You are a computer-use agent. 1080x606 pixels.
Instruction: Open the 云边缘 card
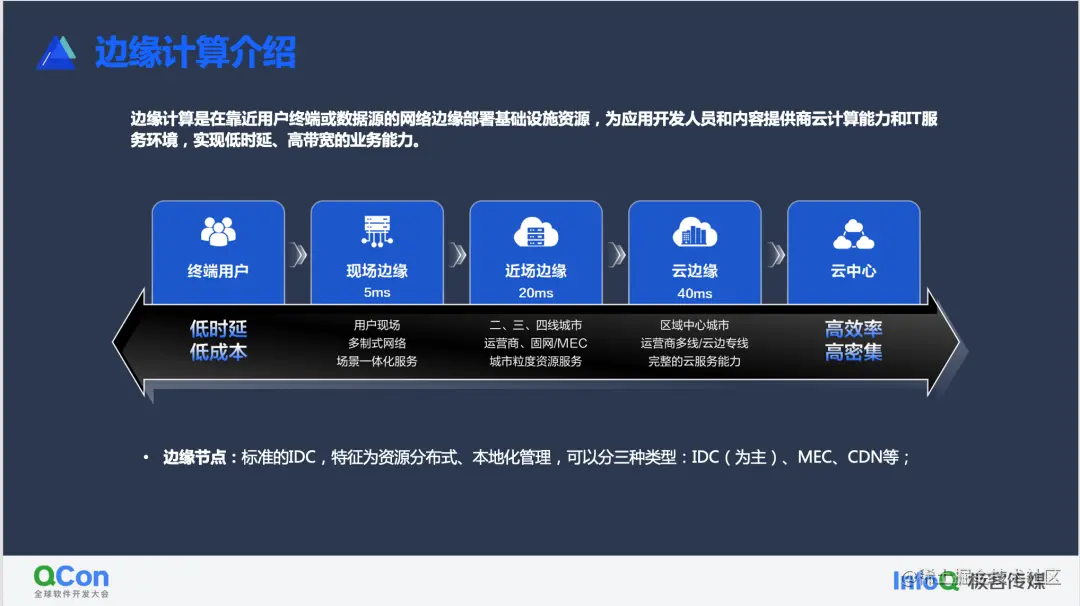click(695, 252)
